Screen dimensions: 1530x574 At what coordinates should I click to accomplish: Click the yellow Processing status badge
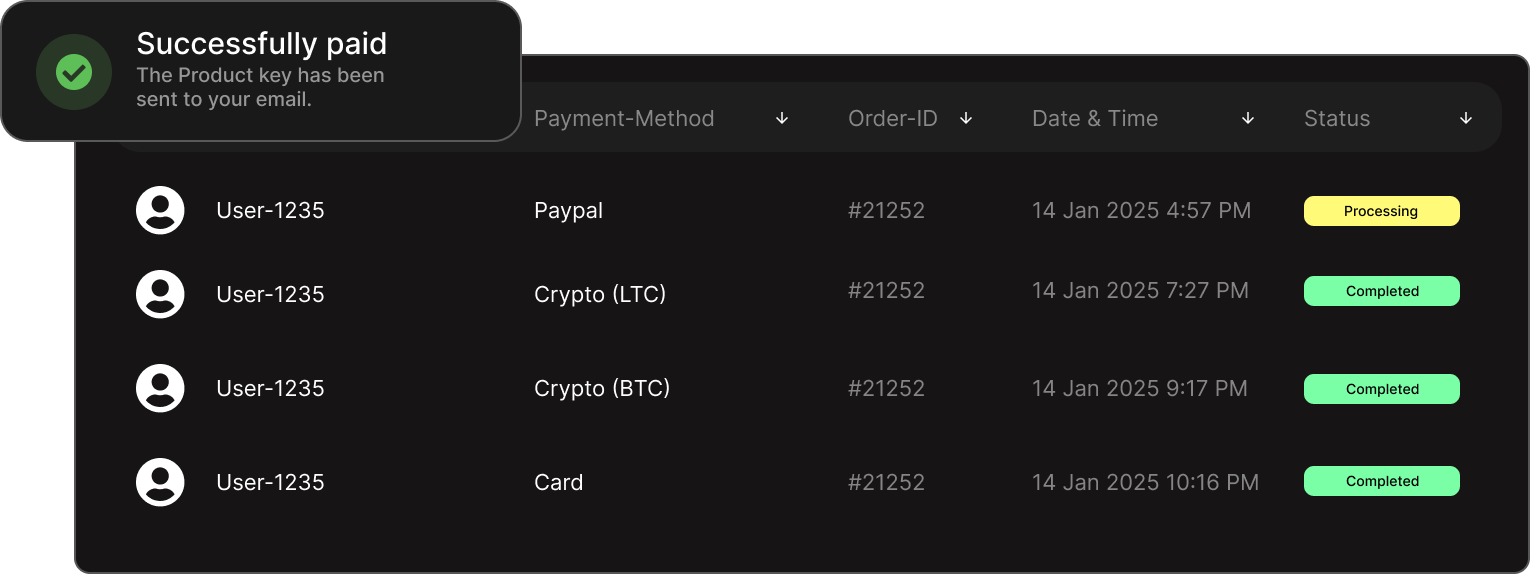tap(1381, 211)
